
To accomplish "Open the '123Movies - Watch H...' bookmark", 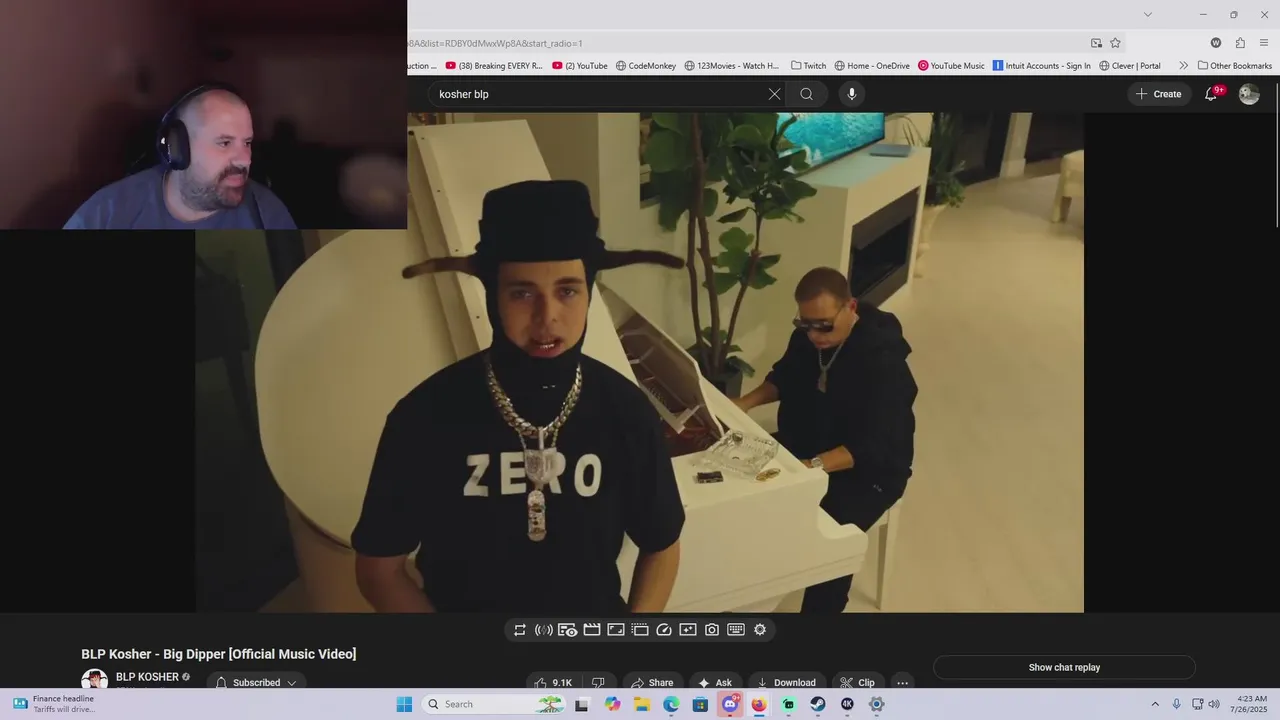I will pos(732,66).
